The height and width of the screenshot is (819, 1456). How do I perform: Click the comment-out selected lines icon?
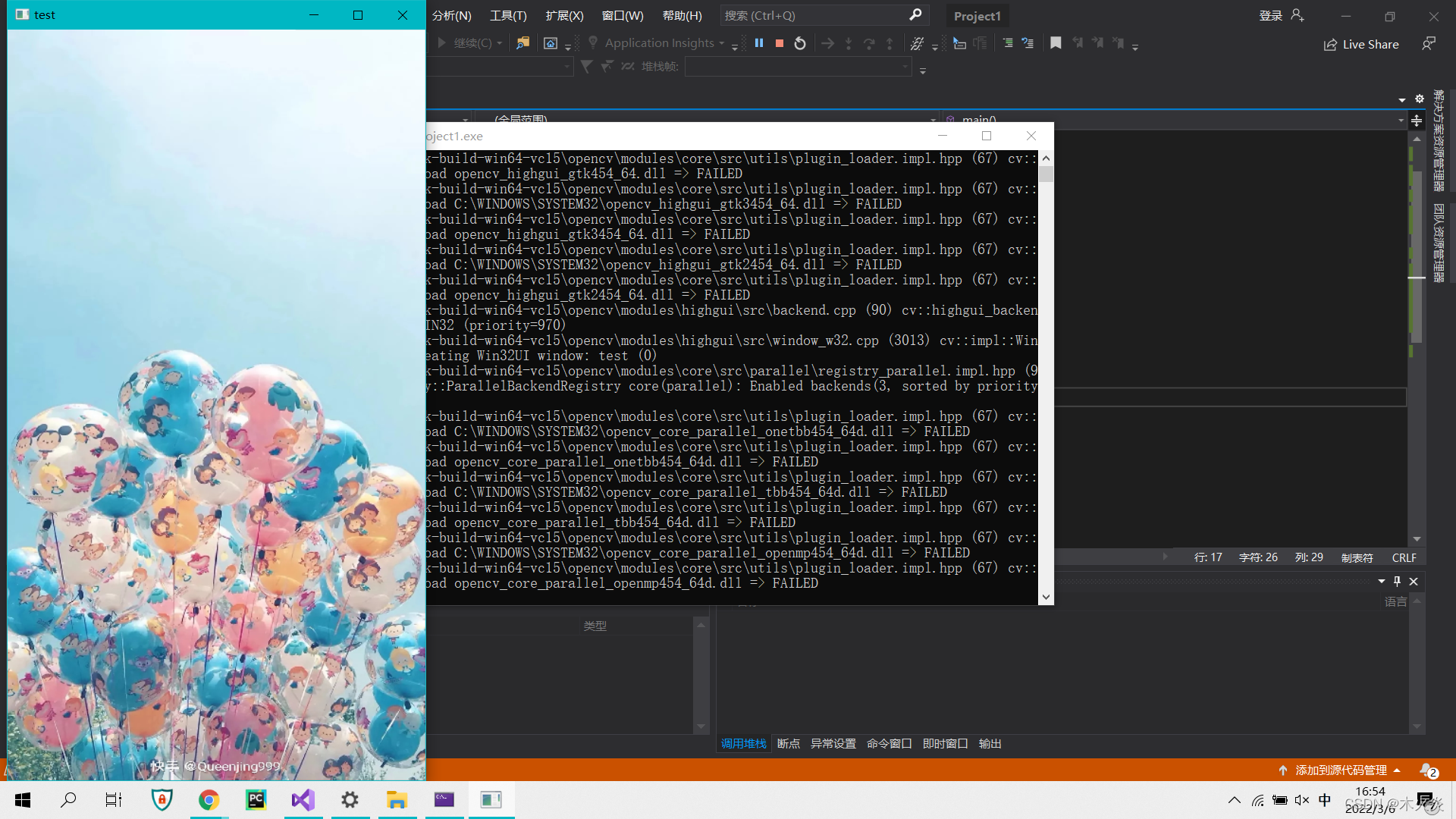pyautogui.click(x=1008, y=43)
